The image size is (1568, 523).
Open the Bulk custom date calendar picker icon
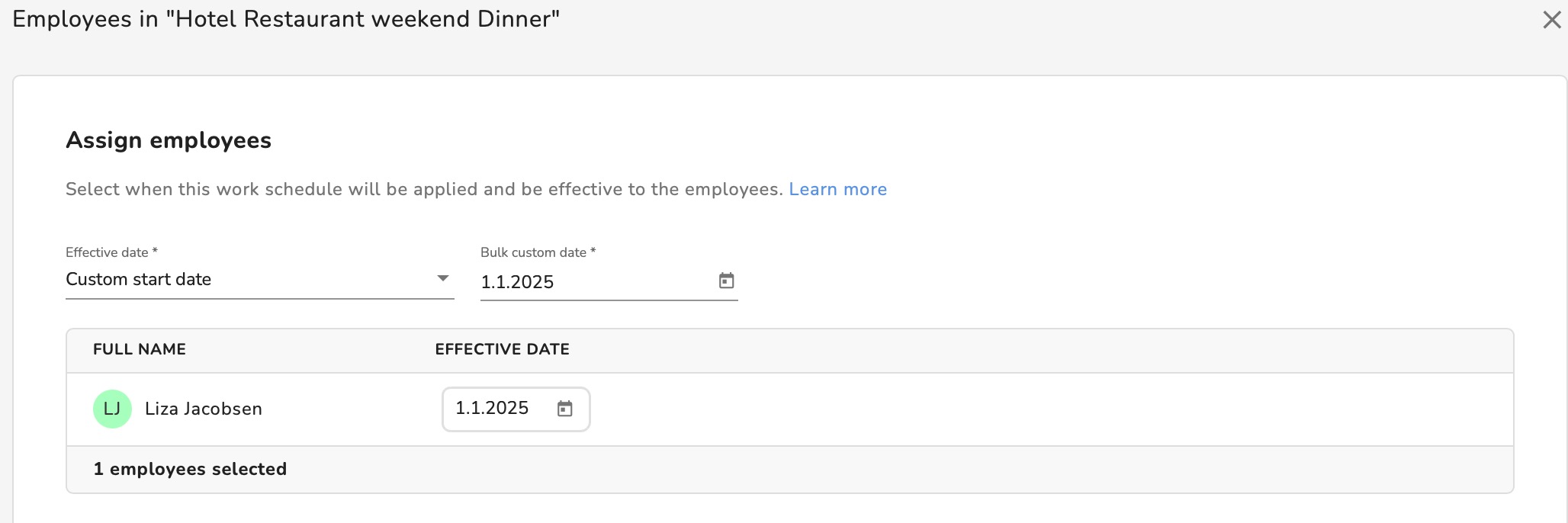click(x=726, y=281)
